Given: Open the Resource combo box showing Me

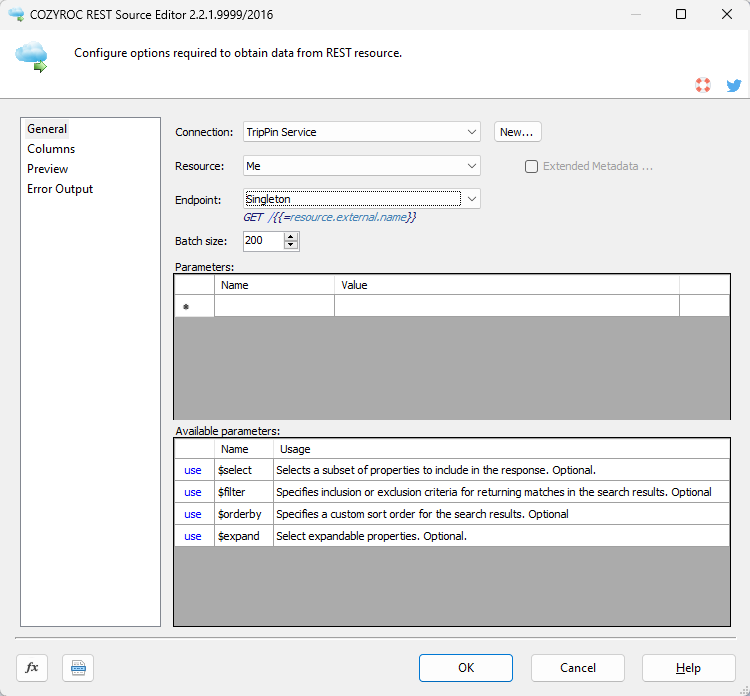Looking at the screenshot, I should tap(362, 166).
